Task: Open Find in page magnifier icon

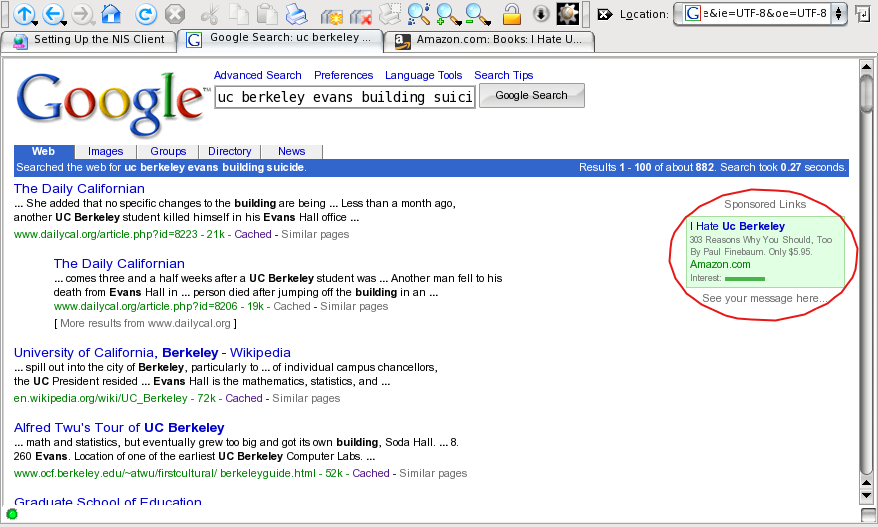Action: point(419,14)
